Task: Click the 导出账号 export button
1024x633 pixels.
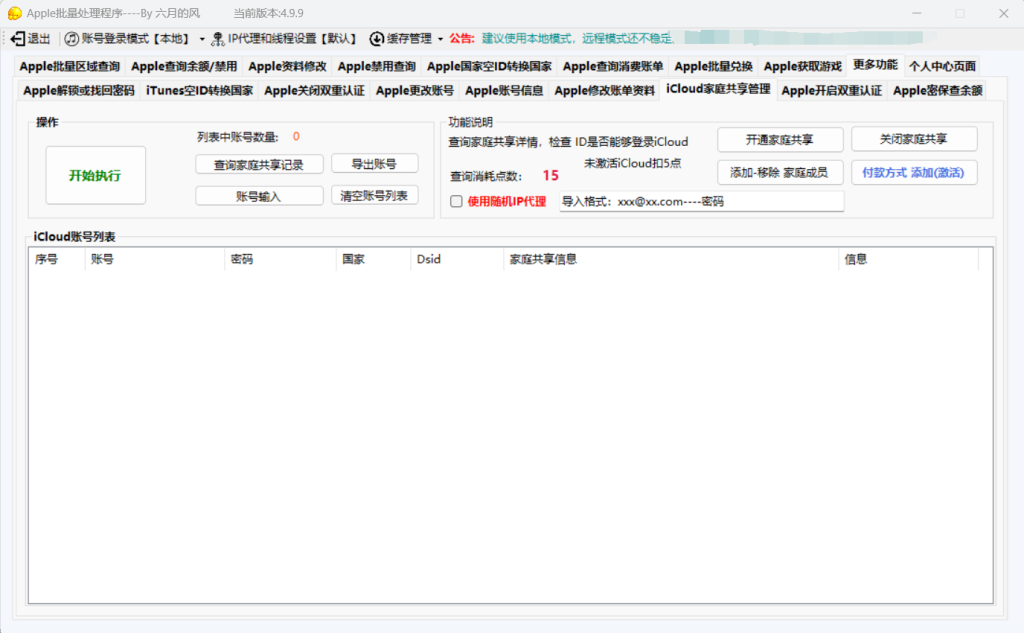Action: (374, 164)
